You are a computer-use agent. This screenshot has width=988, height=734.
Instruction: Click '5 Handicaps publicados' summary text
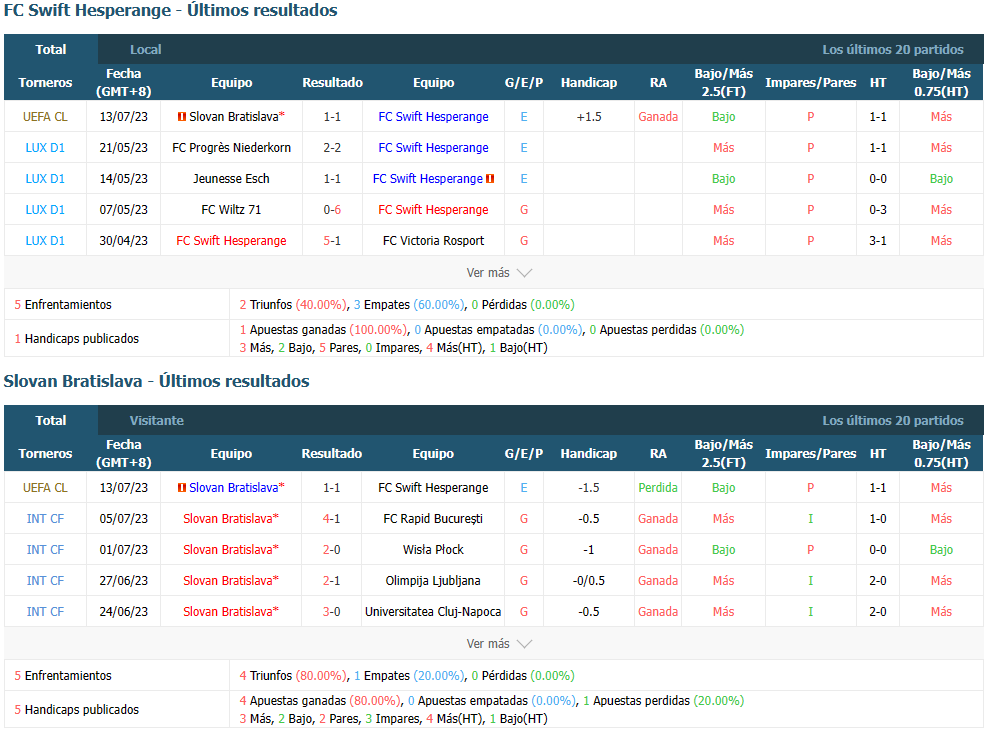coord(77,709)
